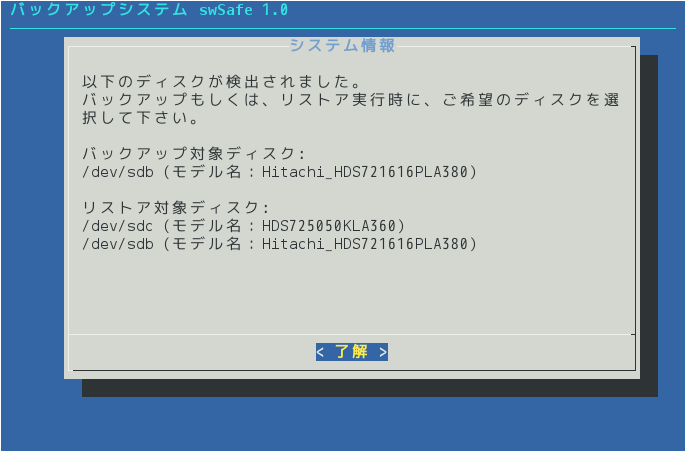Click the 以下のディスクが検出されました message line

tap(222, 82)
